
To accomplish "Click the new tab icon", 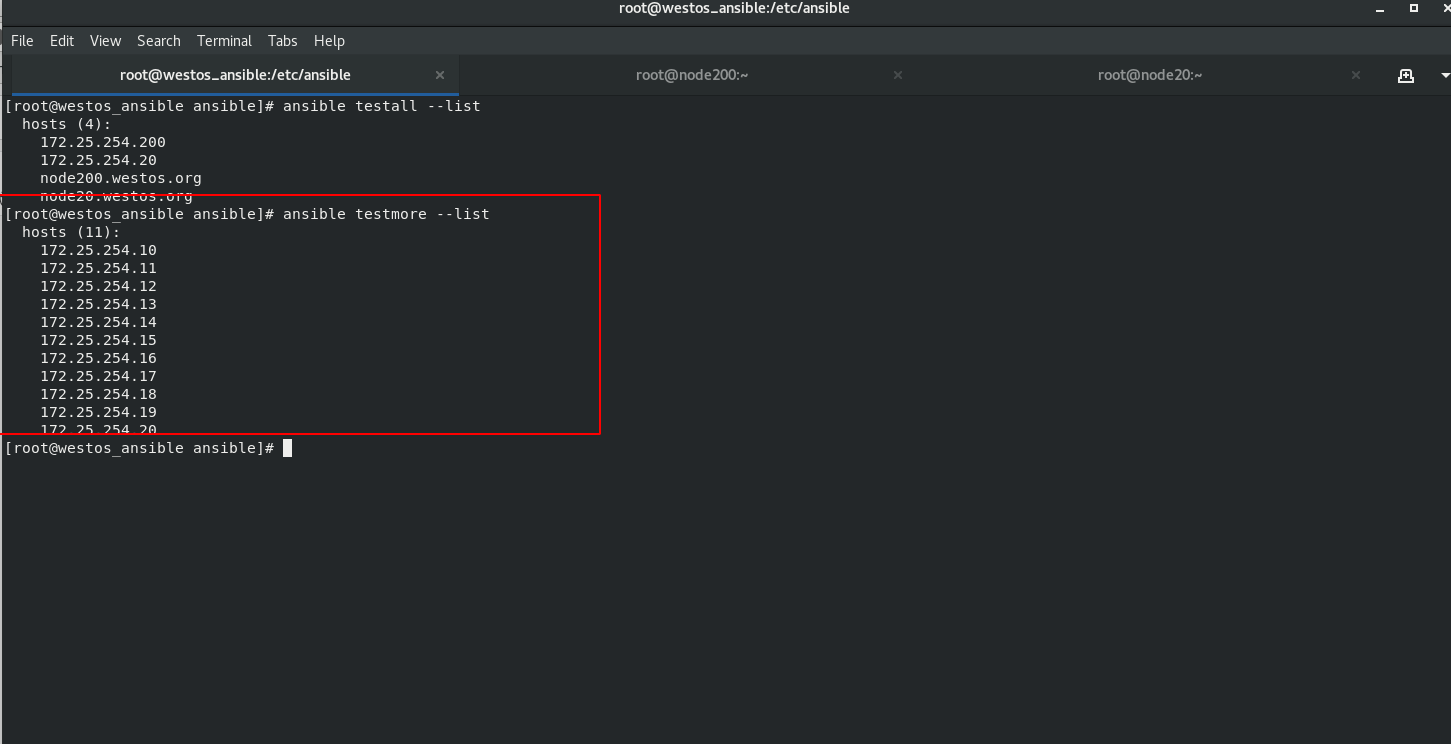I will point(1405,75).
